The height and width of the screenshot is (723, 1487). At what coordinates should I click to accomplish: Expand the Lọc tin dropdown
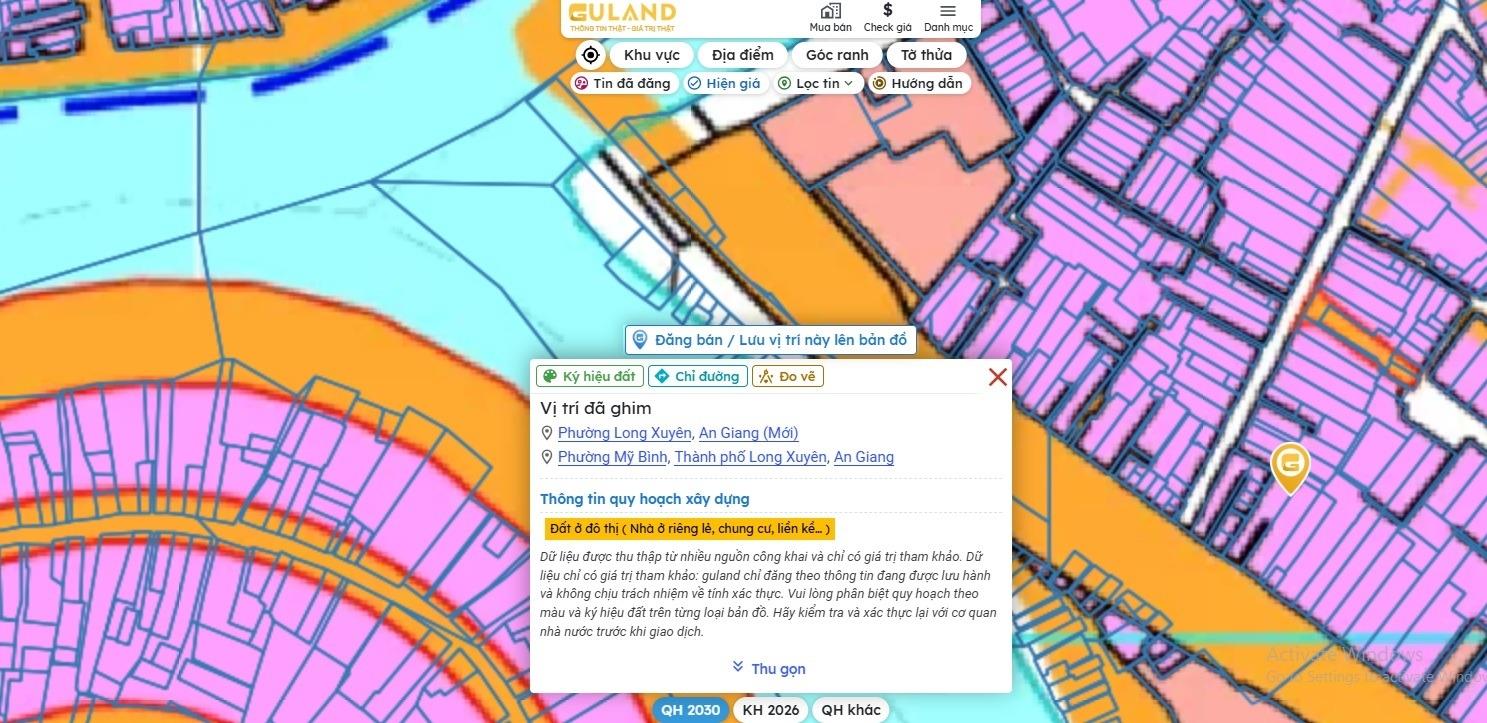tap(817, 83)
